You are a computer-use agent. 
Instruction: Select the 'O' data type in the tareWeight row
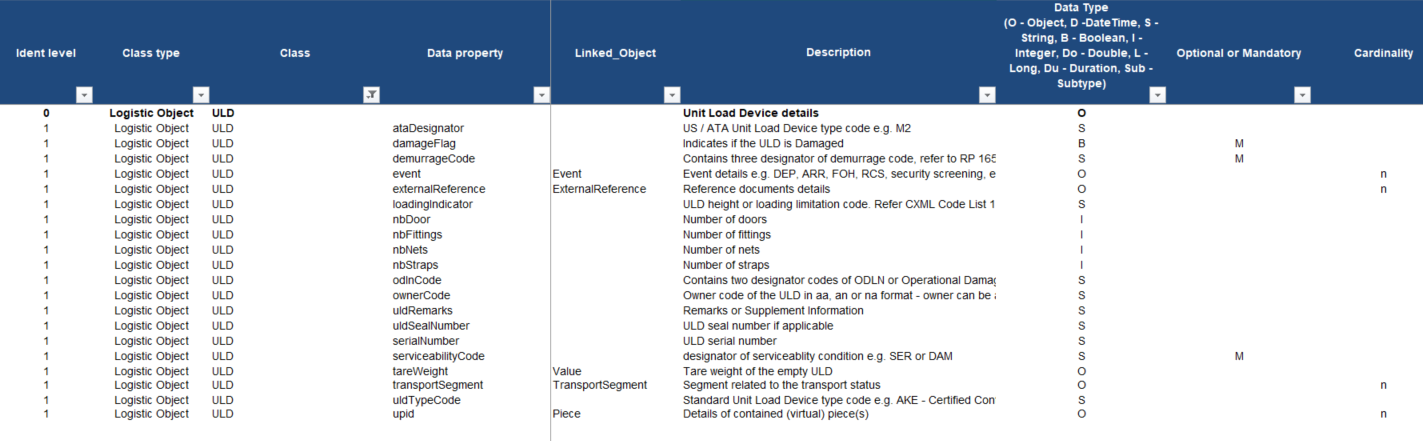click(1082, 371)
